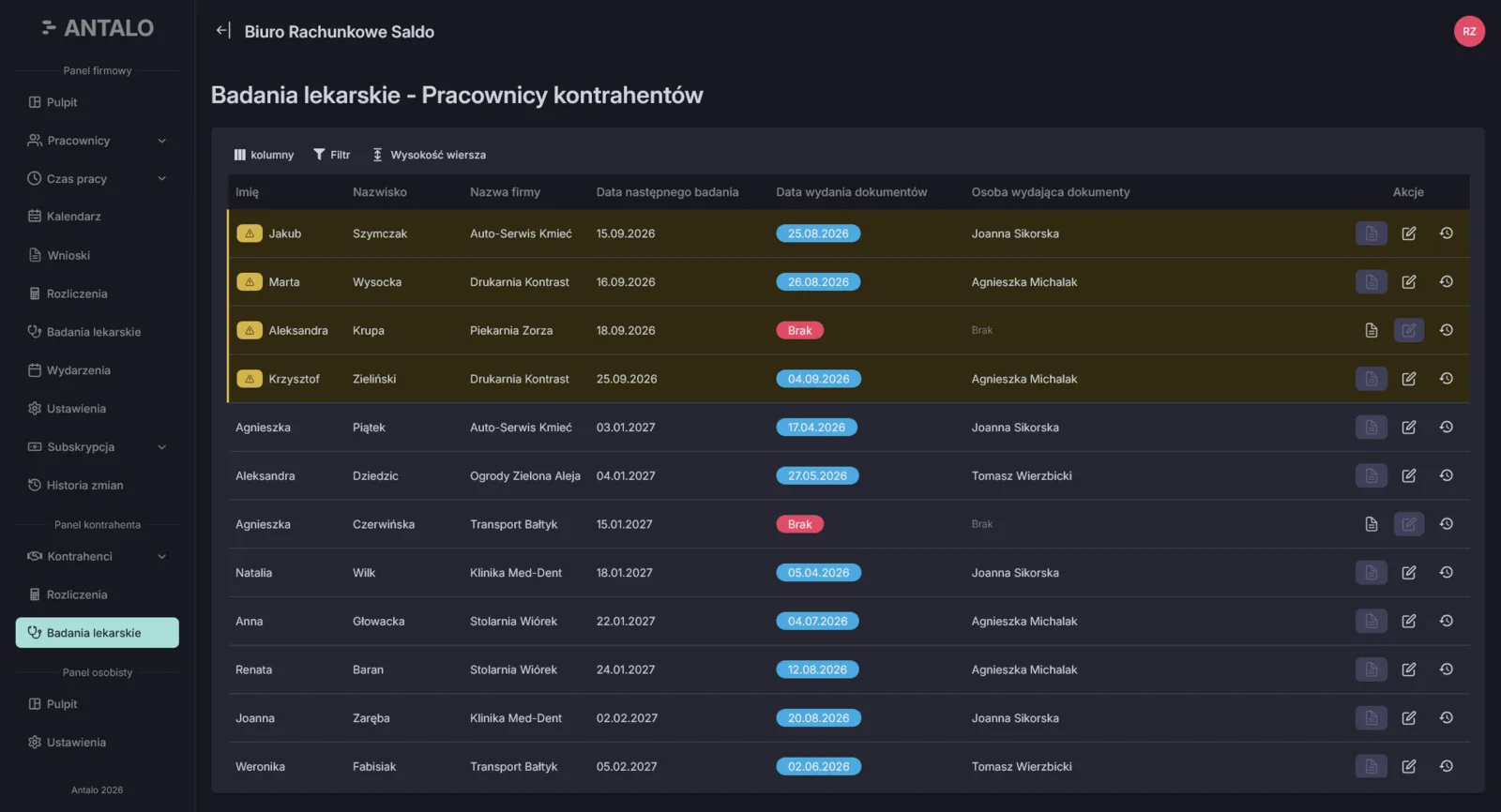
Task: Show history for Joanna Zaręba
Action: tap(1446, 718)
